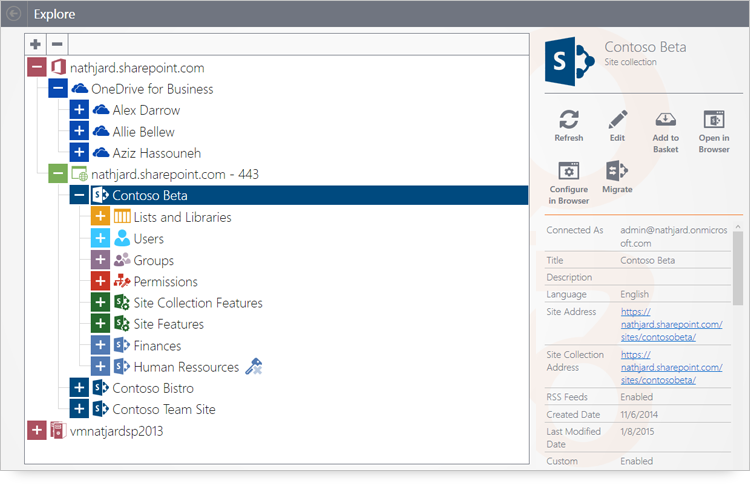Click the Contoso Team Site icon

coord(100,409)
